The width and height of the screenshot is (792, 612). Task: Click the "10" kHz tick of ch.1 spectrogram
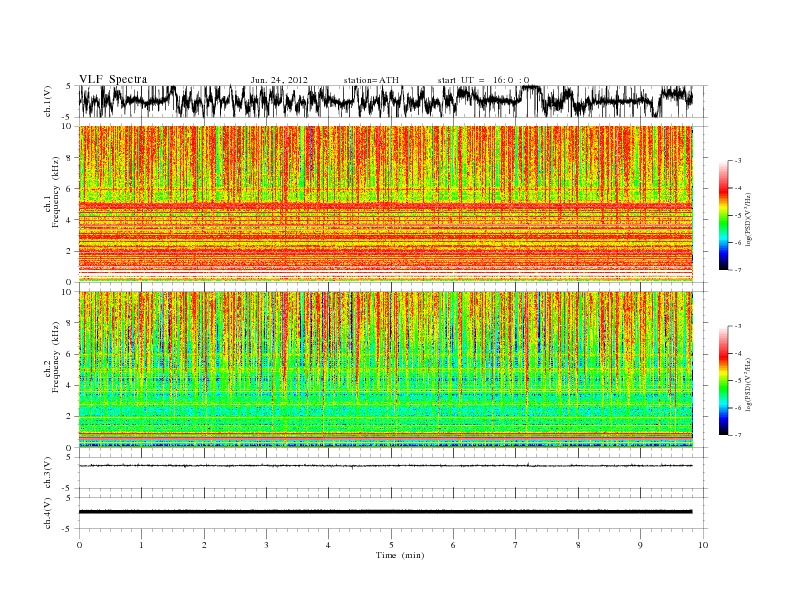coord(67,126)
